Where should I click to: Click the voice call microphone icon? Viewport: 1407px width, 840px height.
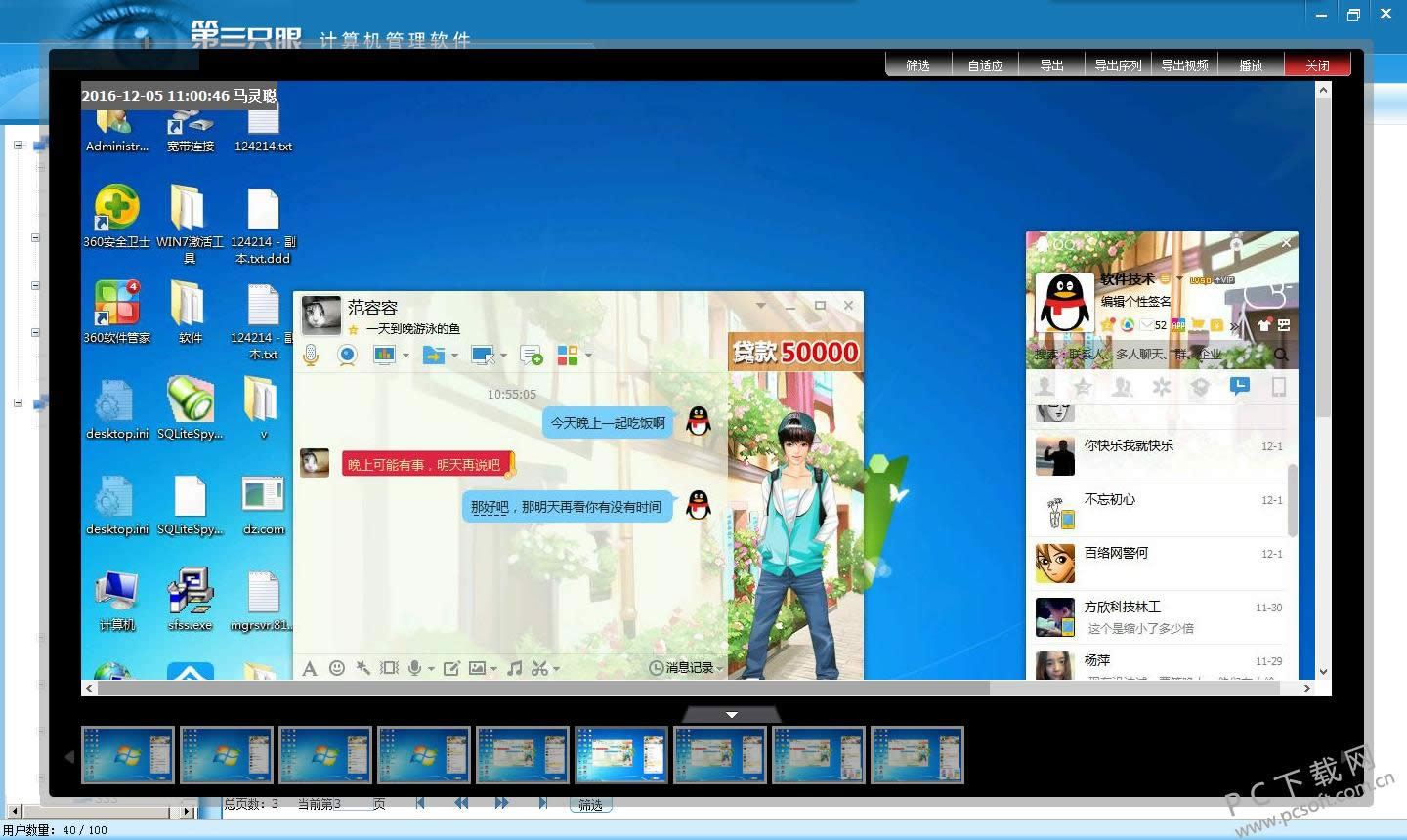point(311,356)
